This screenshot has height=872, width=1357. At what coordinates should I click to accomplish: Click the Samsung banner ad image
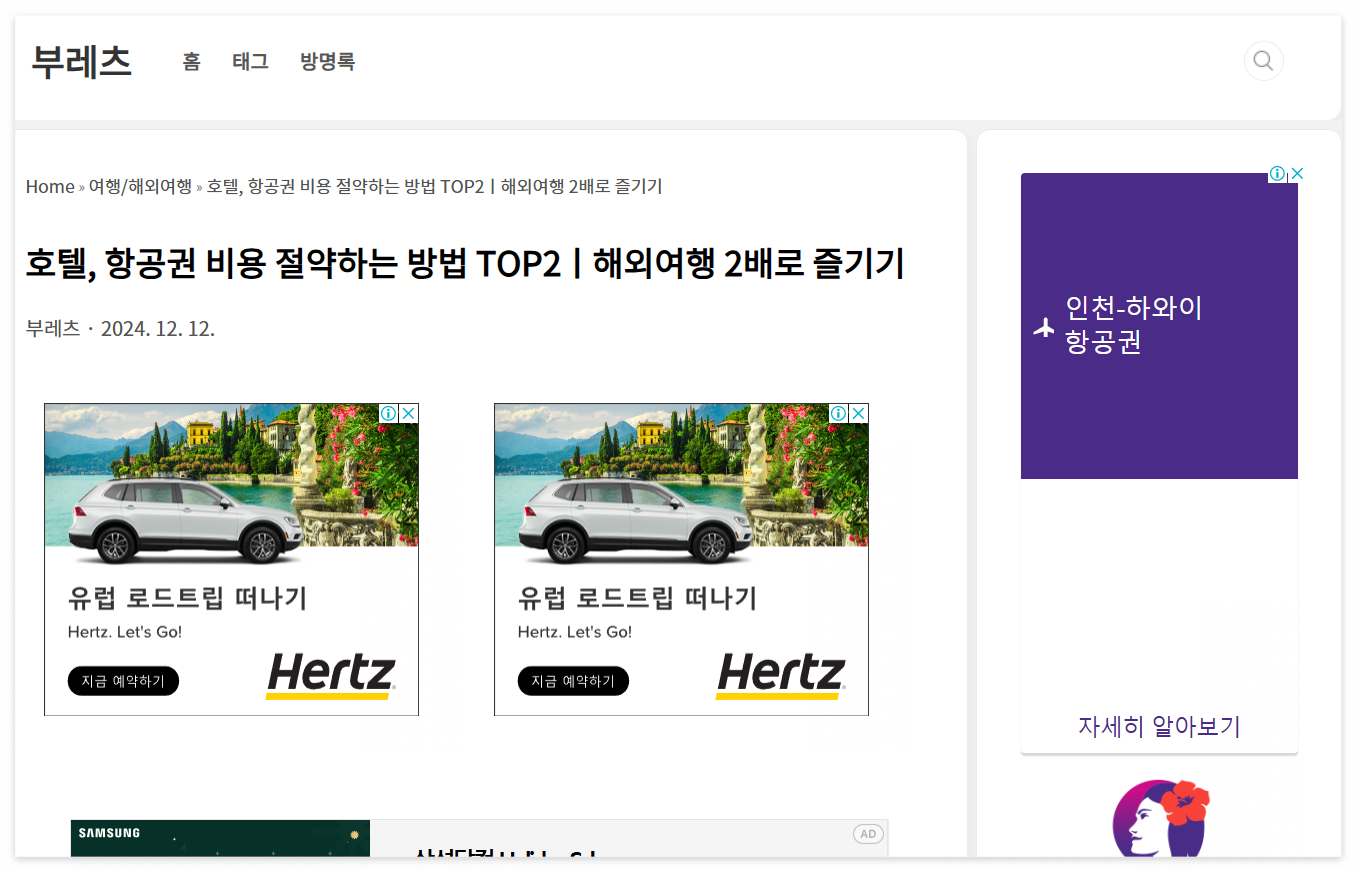(220, 838)
